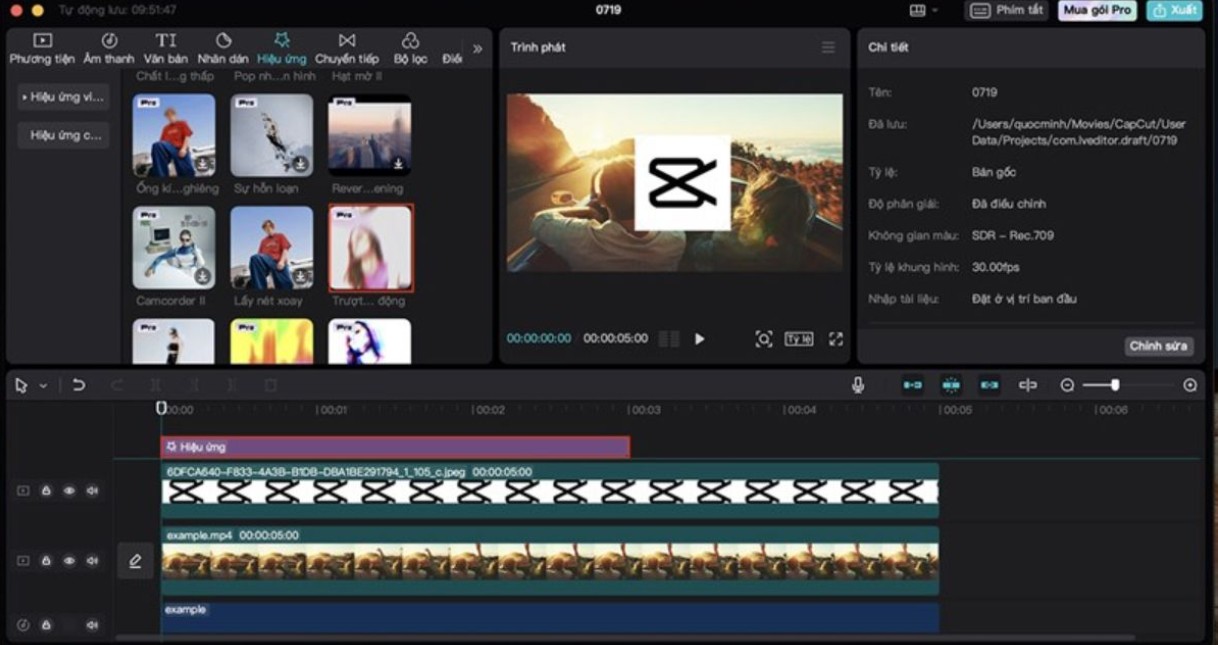Click the zoom-in magnifier on timeline
This screenshot has height=645, width=1218.
1190,385
